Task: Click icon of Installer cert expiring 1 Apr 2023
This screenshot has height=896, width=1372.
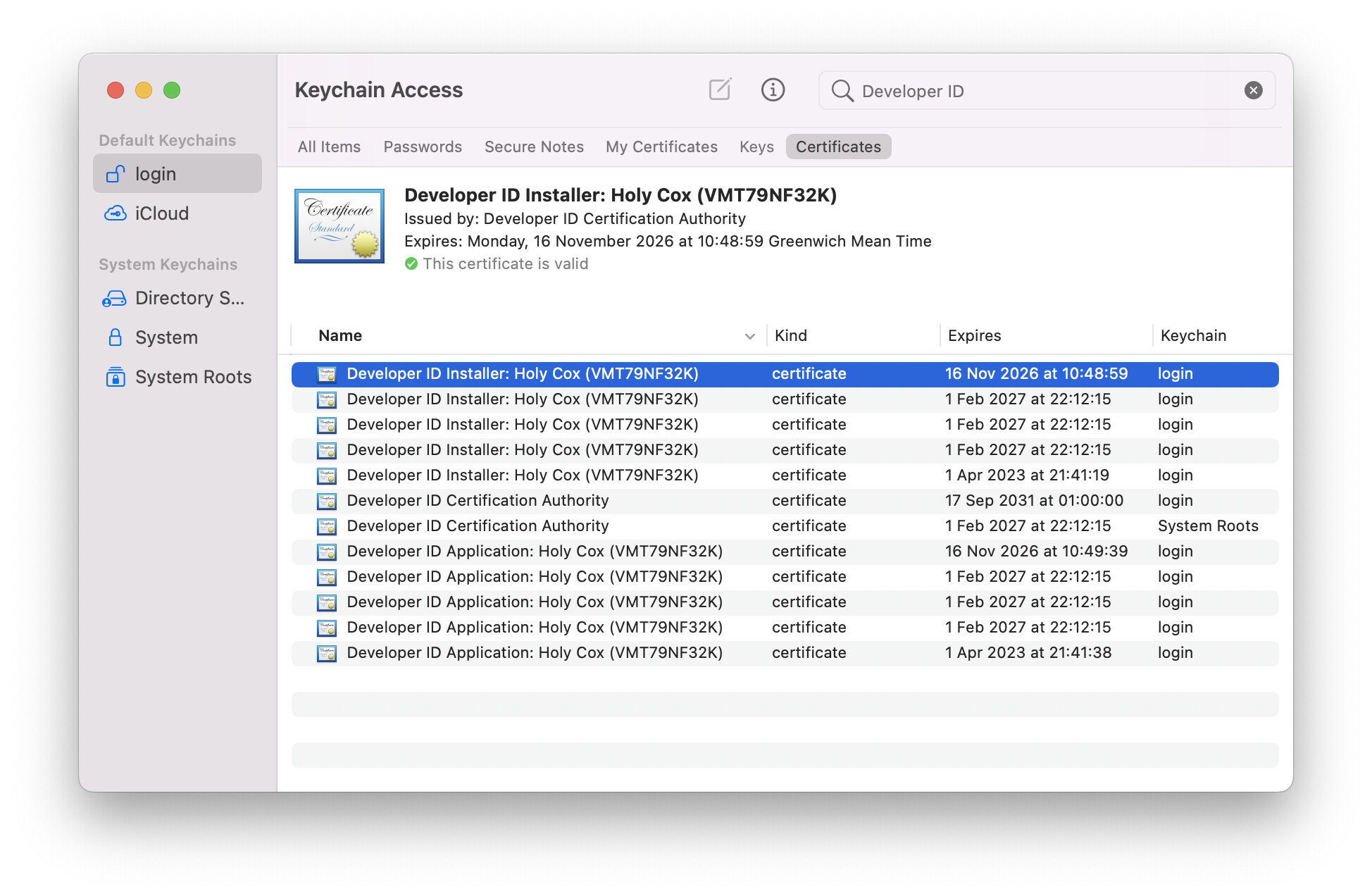Action: click(x=327, y=475)
